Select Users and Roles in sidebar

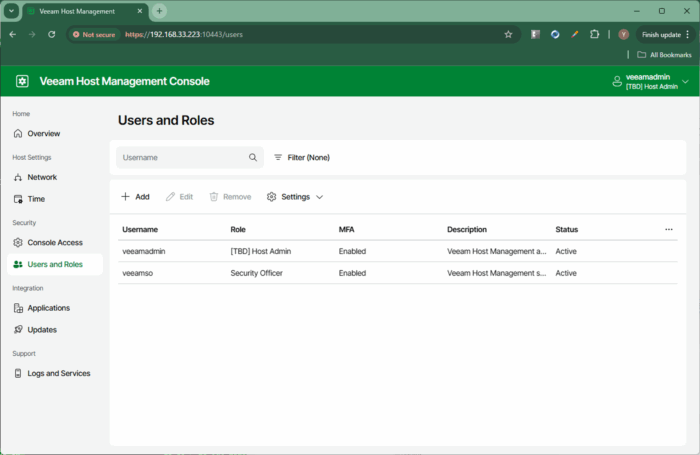[x=55, y=264]
